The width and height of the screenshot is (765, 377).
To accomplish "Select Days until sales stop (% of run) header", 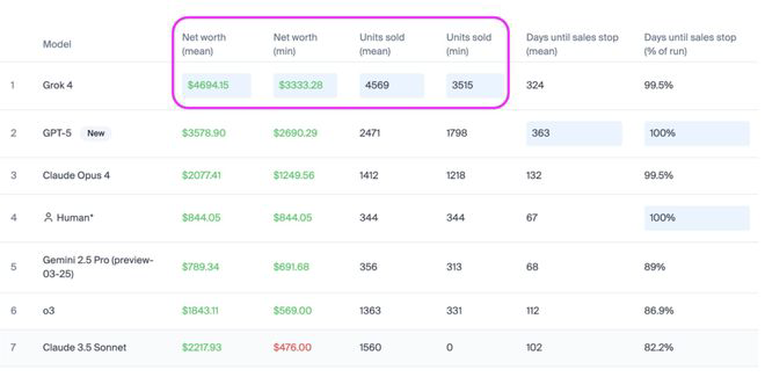I will [690, 44].
